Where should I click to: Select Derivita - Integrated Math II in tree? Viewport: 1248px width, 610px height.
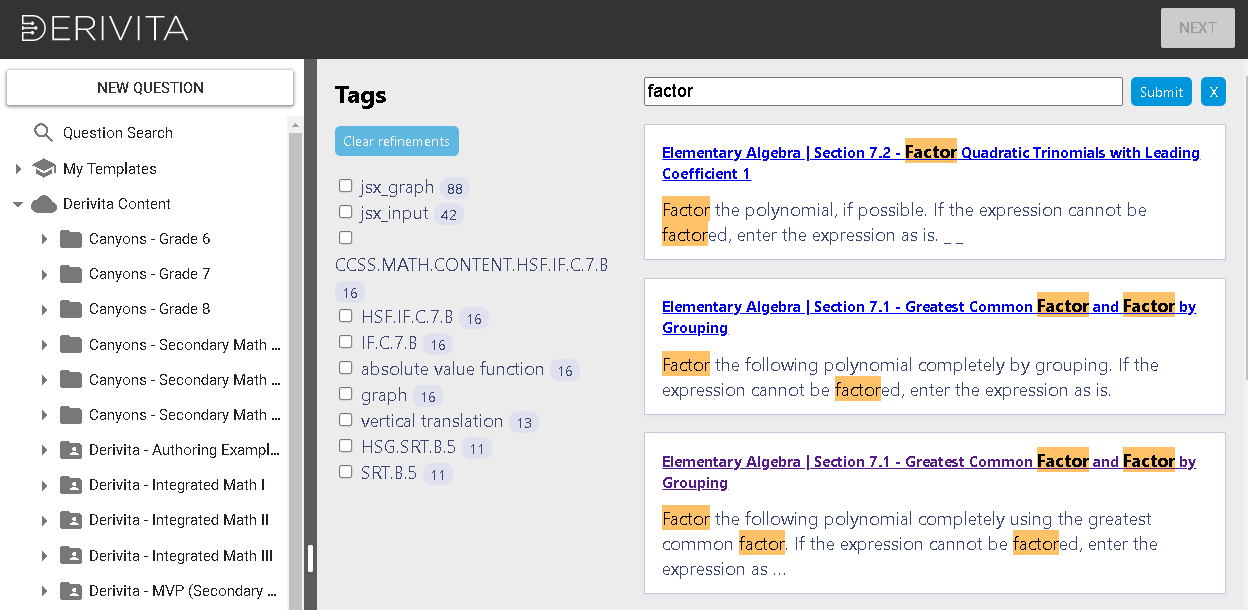[x=178, y=520]
